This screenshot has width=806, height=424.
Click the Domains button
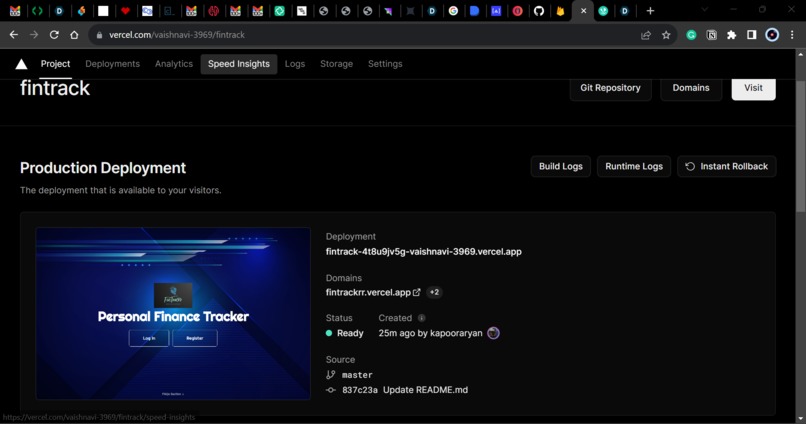691,88
